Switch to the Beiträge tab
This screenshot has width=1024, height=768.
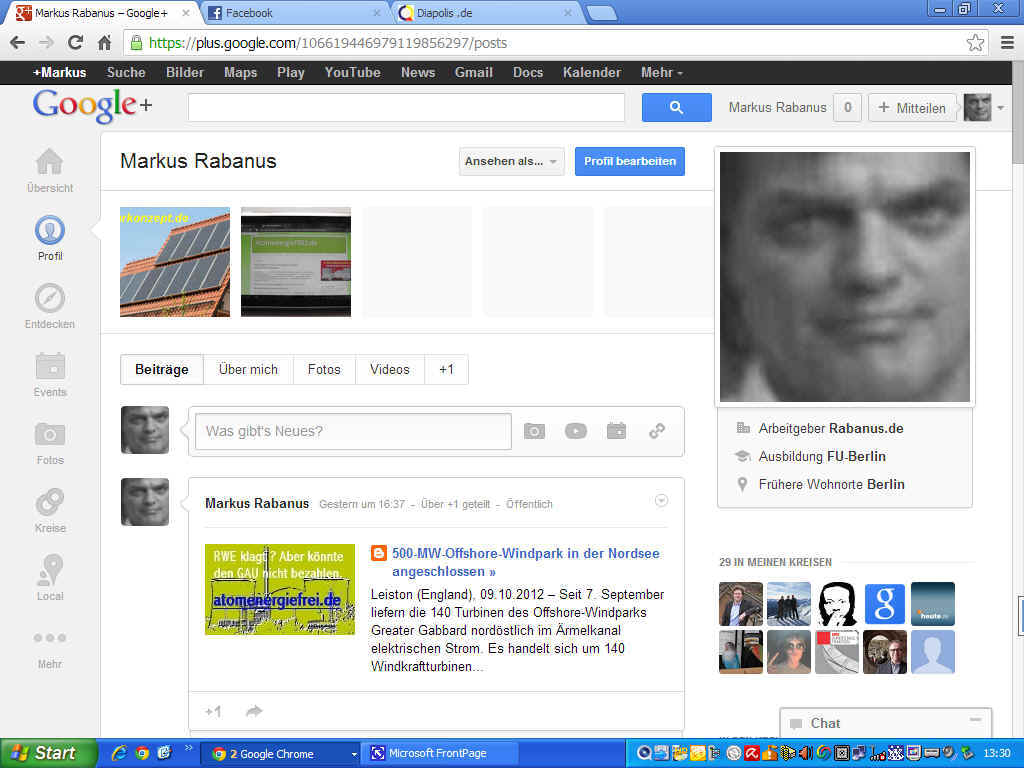click(x=162, y=370)
